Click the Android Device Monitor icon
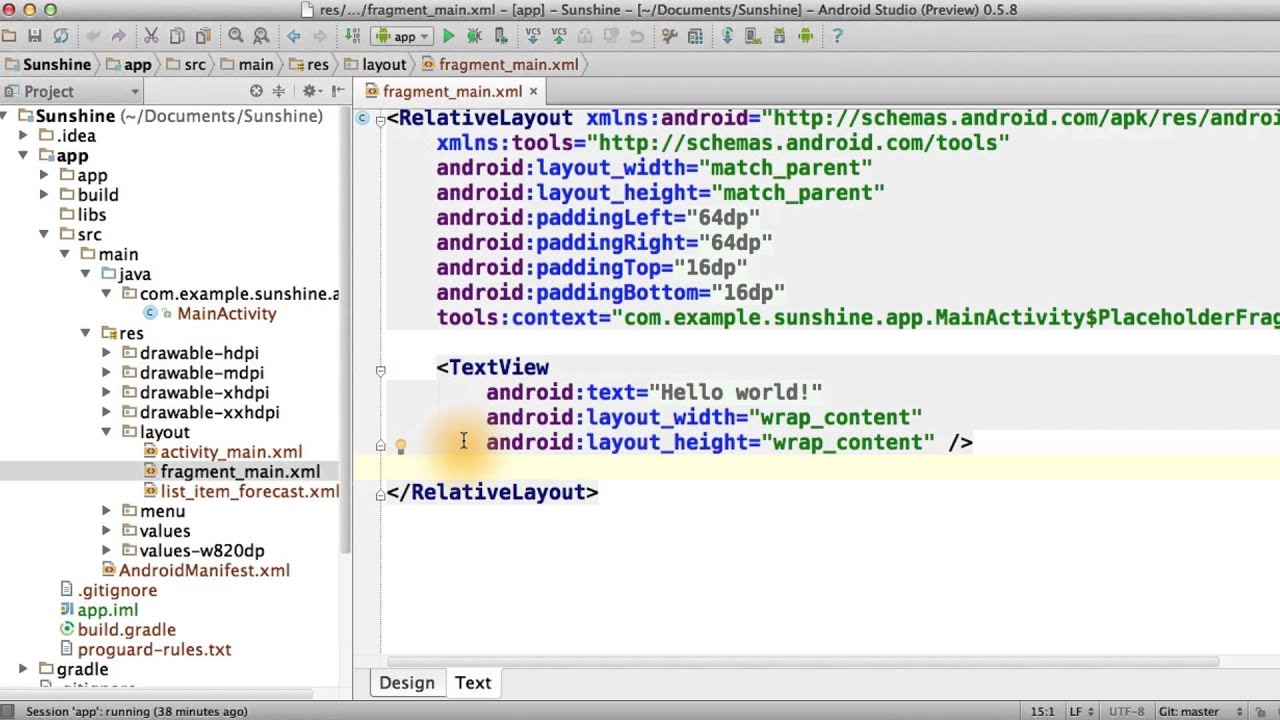This screenshot has width=1280, height=720. (x=805, y=36)
